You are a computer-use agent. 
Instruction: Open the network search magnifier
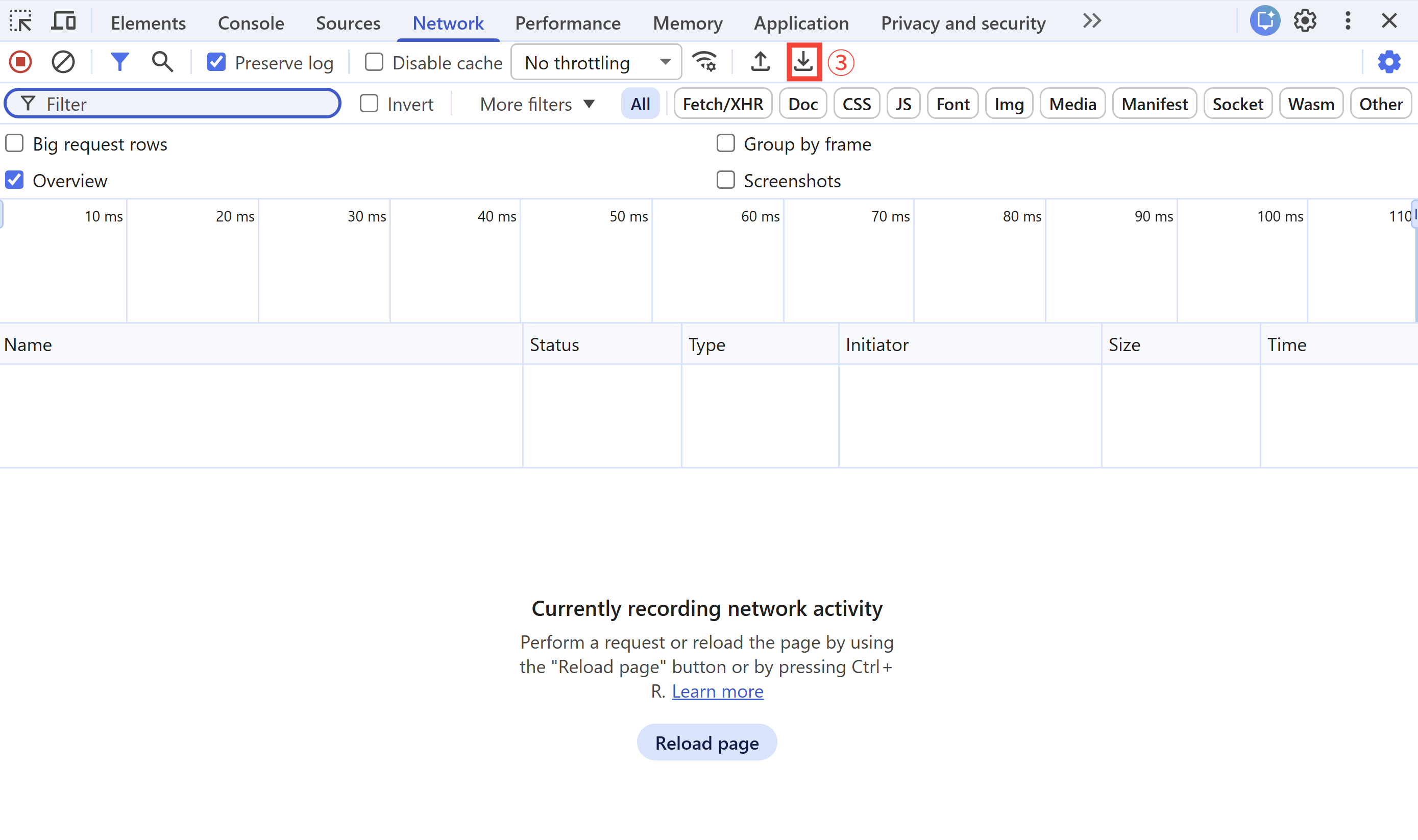(162, 62)
